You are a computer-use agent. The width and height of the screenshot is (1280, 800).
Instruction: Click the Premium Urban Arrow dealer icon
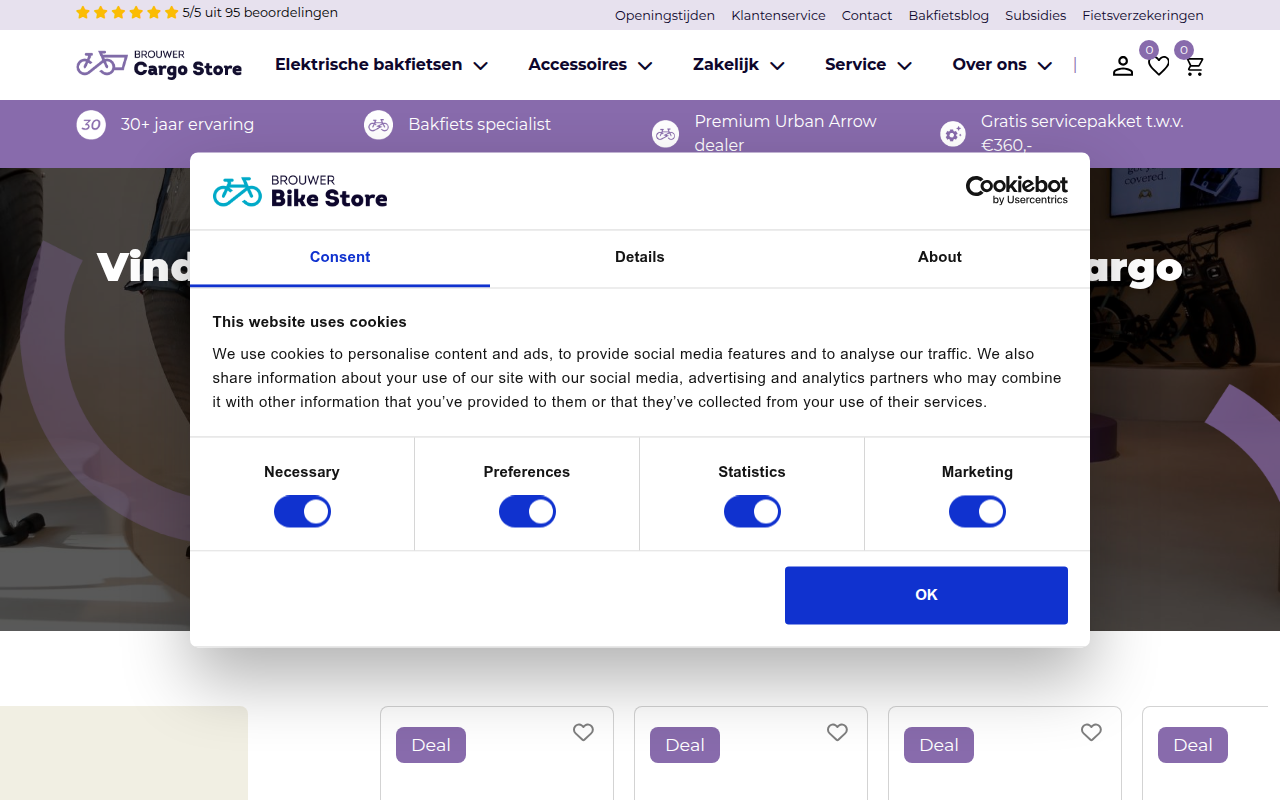pyautogui.click(x=665, y=133)
